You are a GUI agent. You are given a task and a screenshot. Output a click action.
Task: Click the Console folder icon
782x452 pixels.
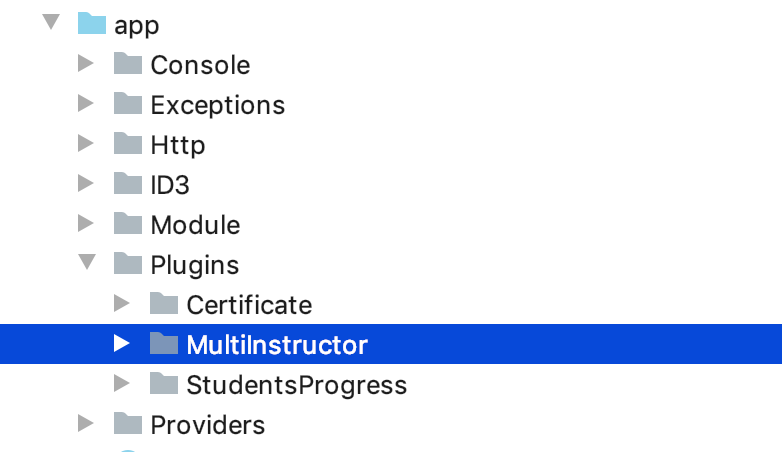pyautogui.click(x=128, y=63)
